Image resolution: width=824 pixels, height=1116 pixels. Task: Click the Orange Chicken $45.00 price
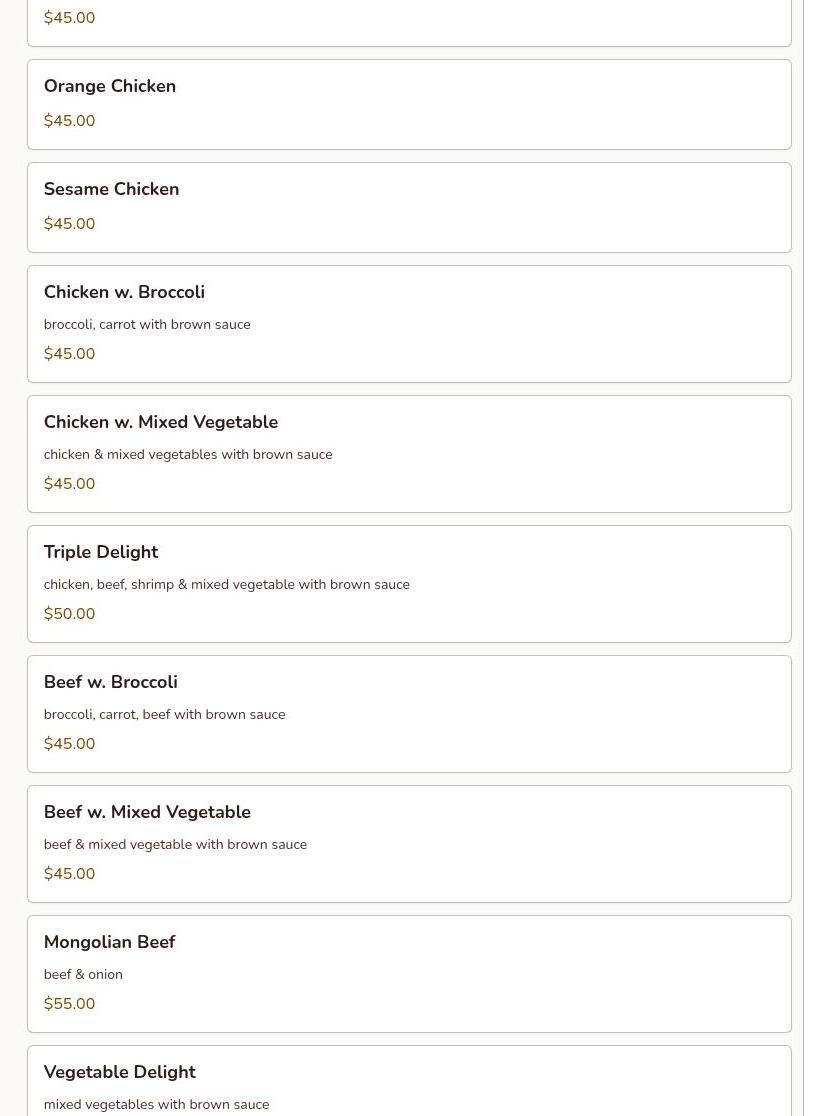click(x=70, y=121)
